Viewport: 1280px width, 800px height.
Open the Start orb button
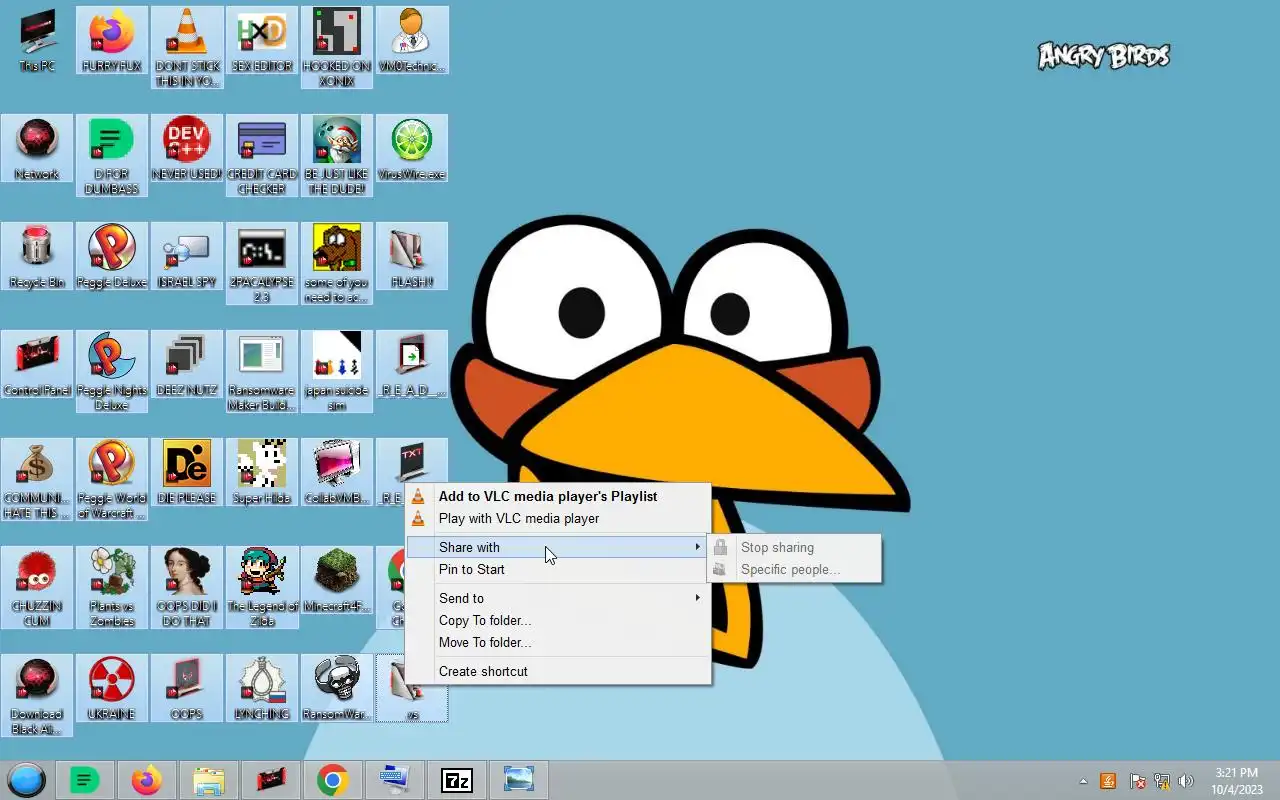[27, 780]
